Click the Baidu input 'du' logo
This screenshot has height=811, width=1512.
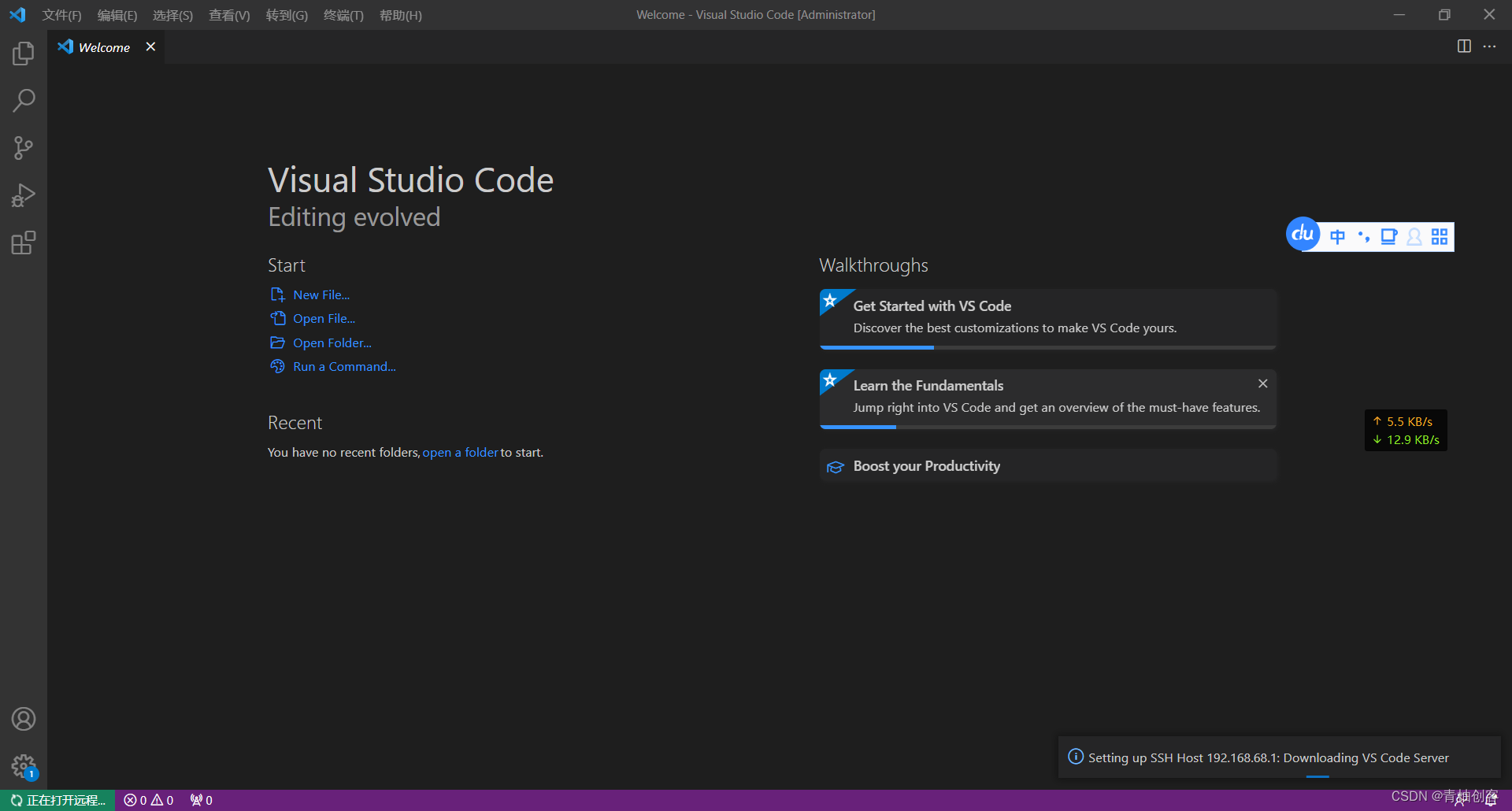1303,234
